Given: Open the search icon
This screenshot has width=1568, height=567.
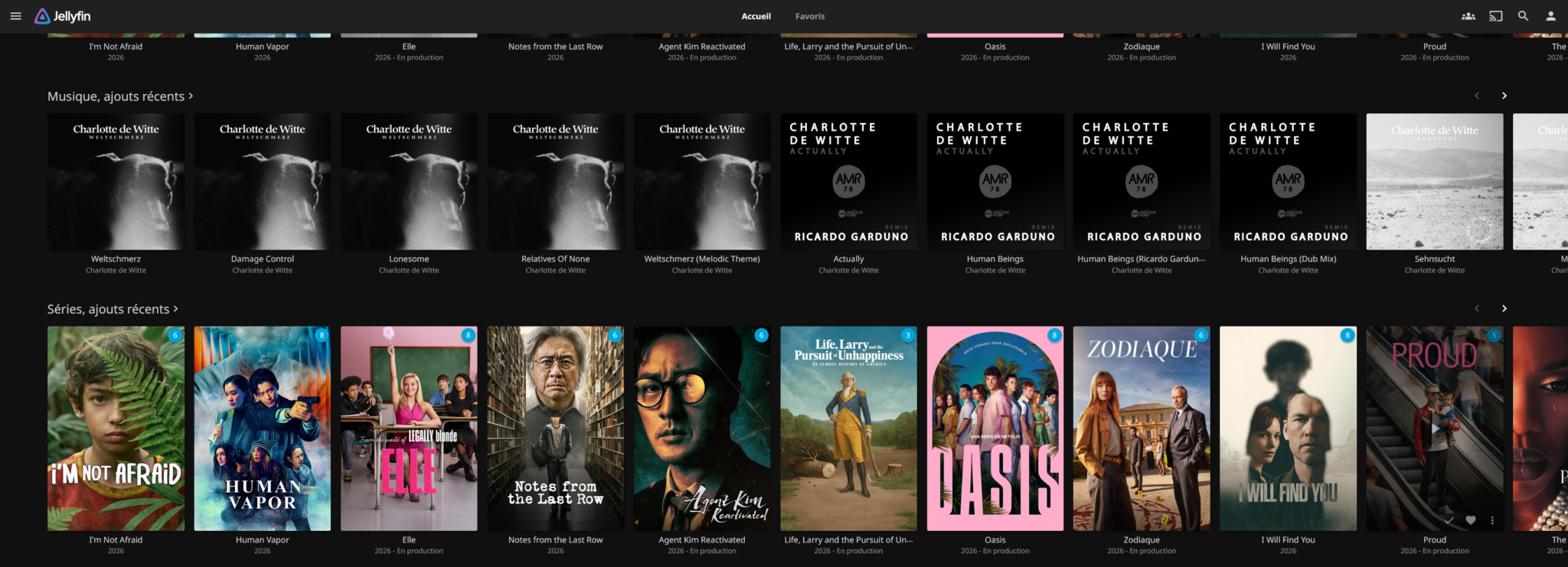Looking at the screenshot, I should 1524,16.
